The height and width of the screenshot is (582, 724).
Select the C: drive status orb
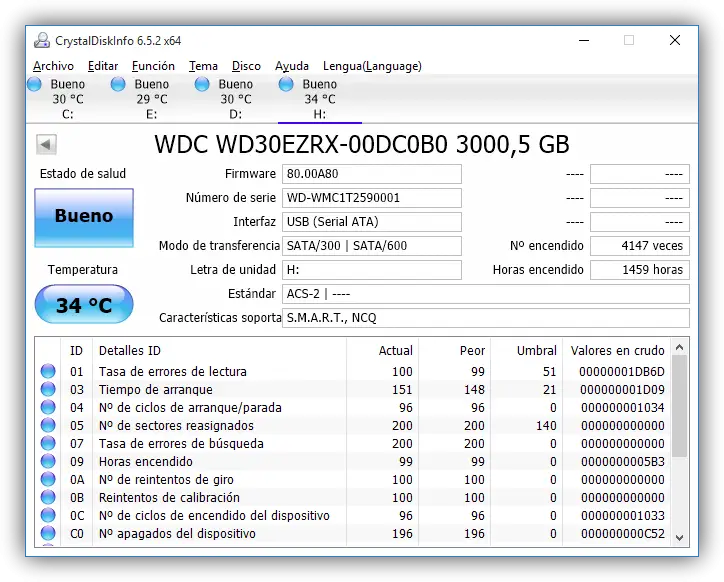[x=35, y=84]
